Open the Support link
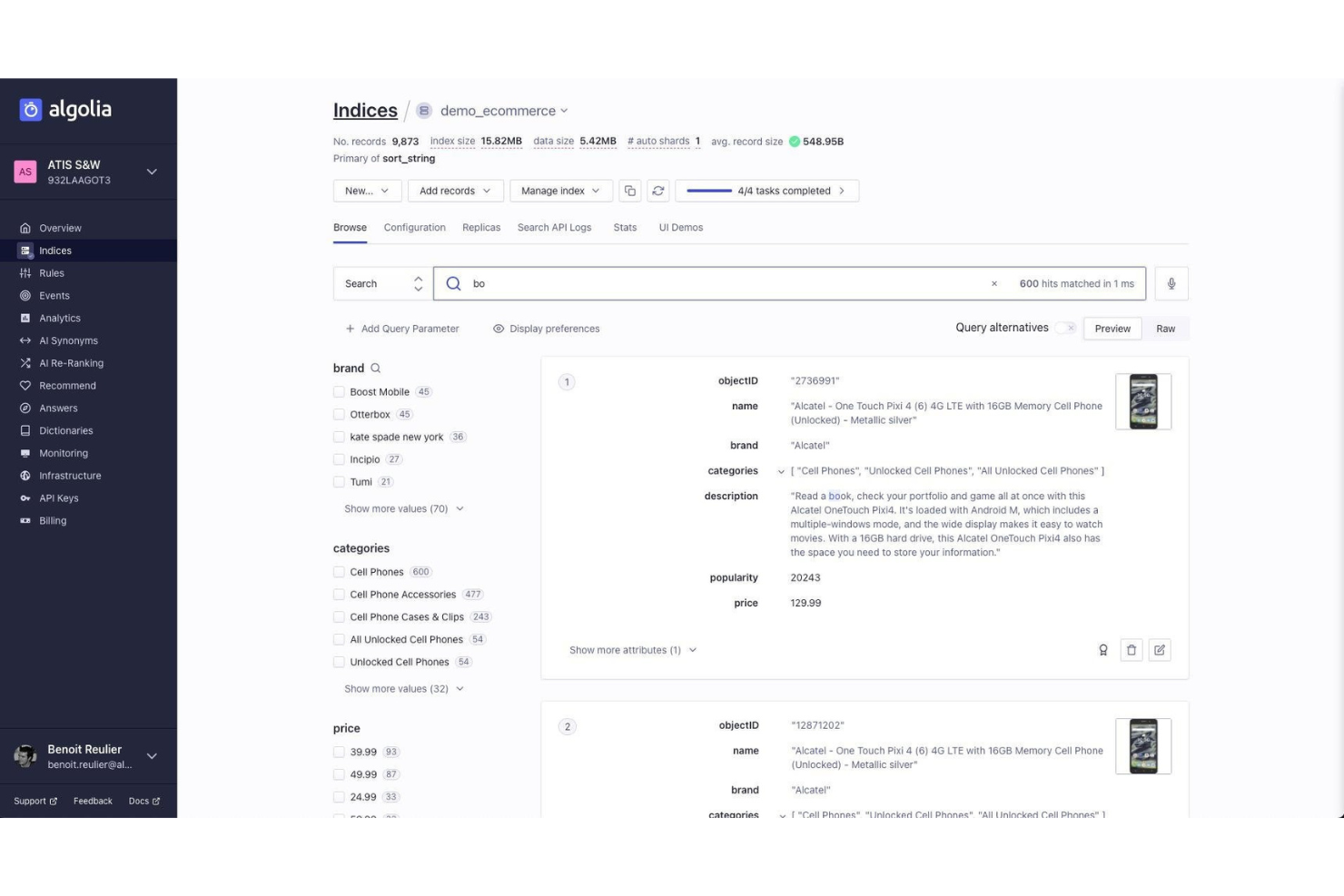This screenshot has width=1344, height=896. (x=35, y=801)
